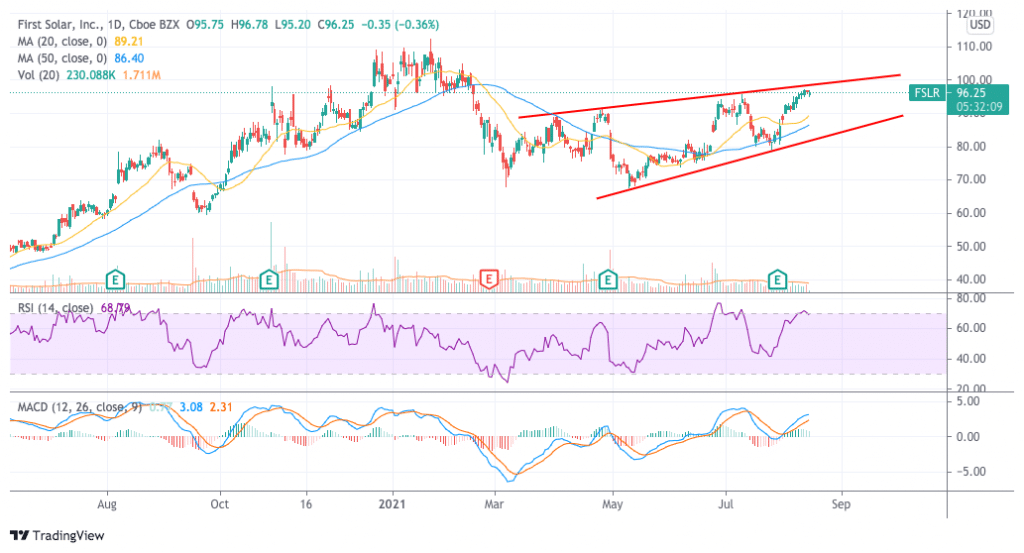Select the earnings marker right of Jul
The image size is (1024, 553).
777,280
